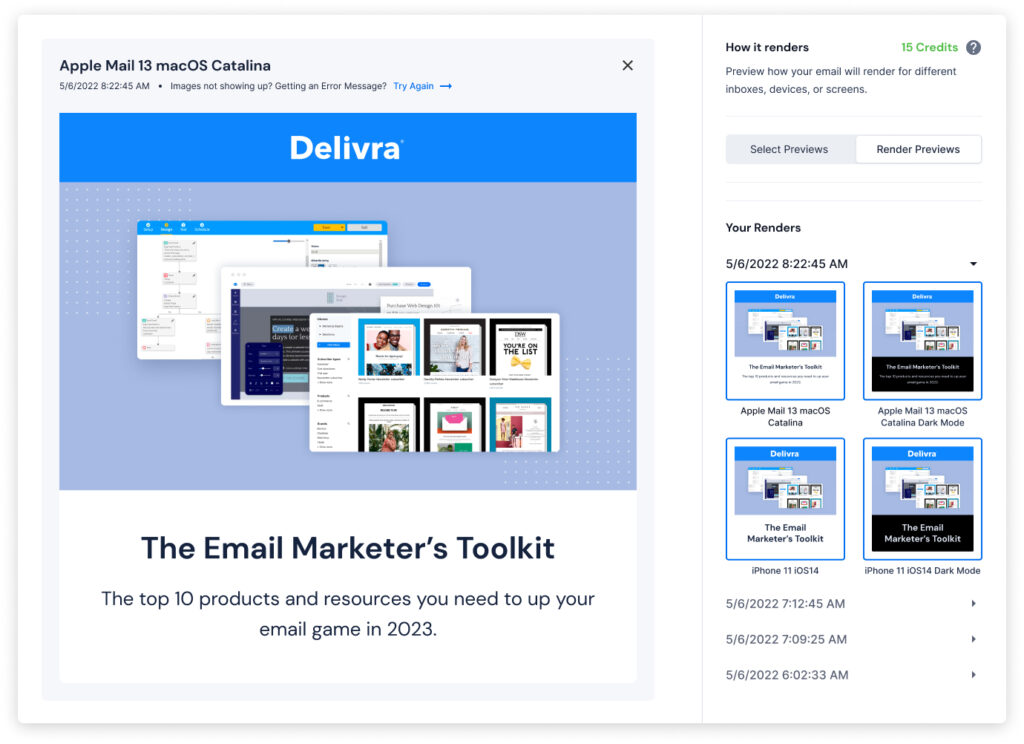Expand the 5/6/2022 6:02:33 AM render group

coord(973,675)
